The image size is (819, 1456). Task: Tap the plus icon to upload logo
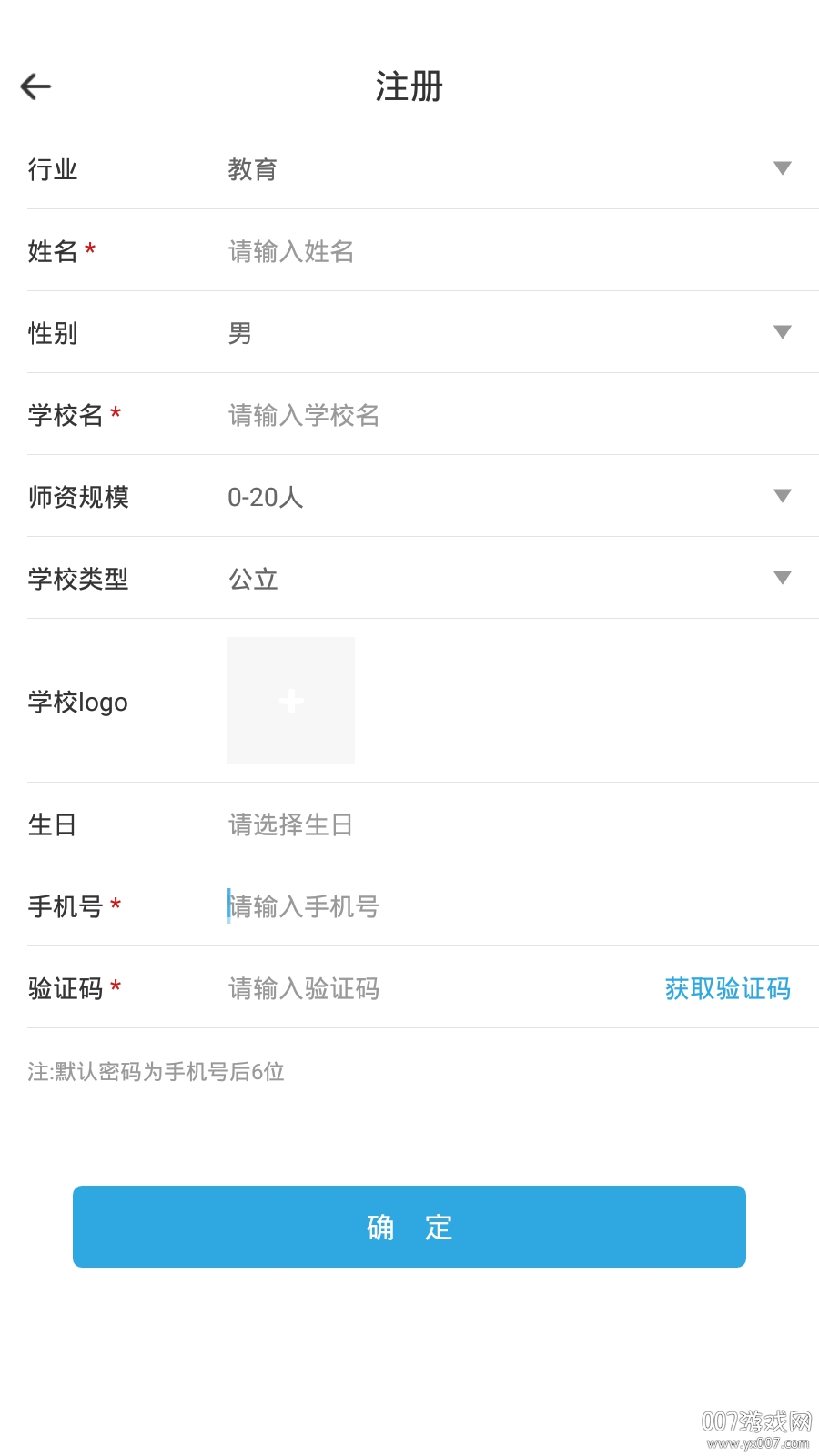pyautogui.click(x=291, y=701)
